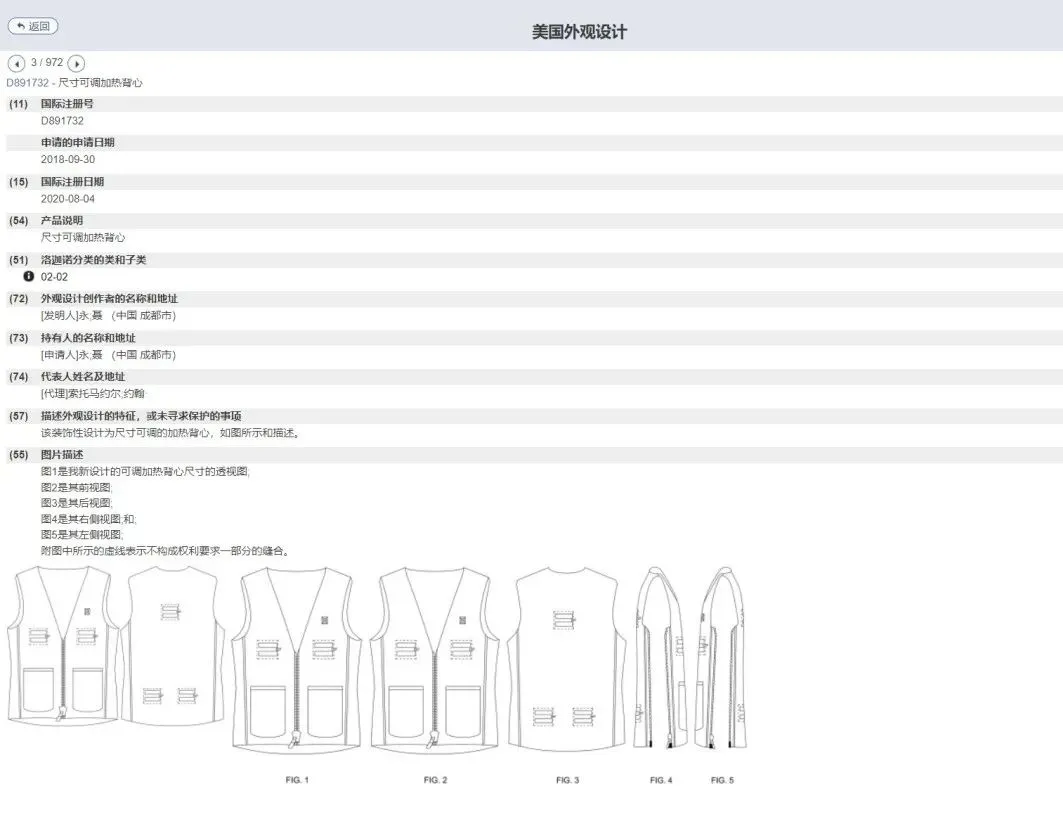Select the applicant line [申请人]
Viewport: 1063px width, 826px height.
[108, 355]
